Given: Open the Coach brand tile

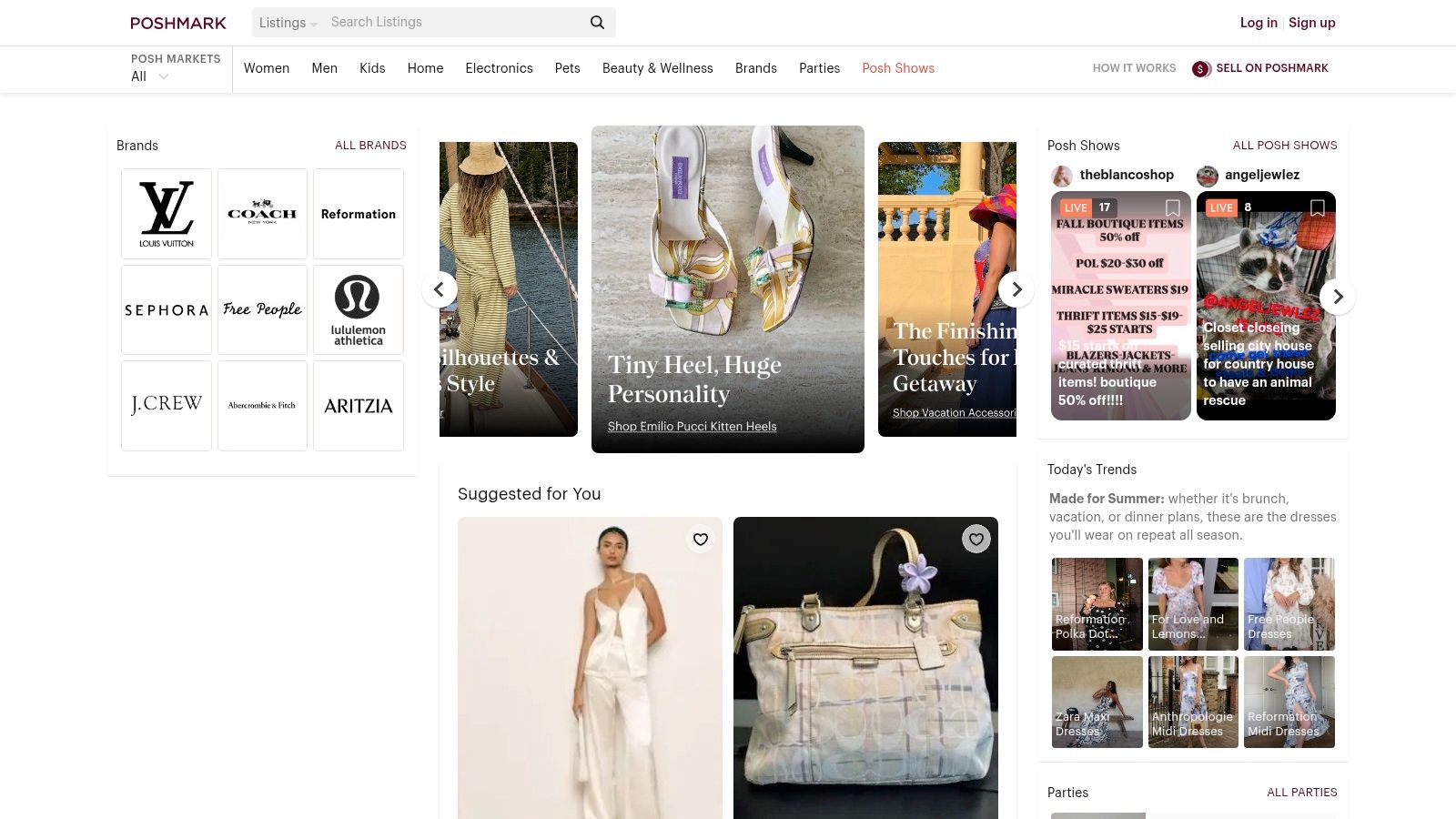Looking at the screenshot, I should (x=262, y=214).
